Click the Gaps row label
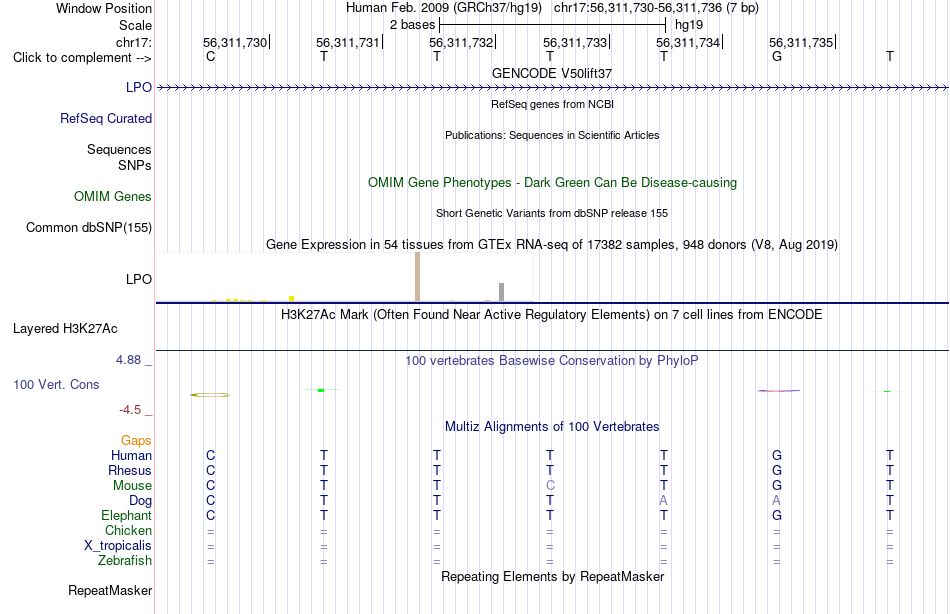This screenshot has height=614, width=950. click(136, 441)
